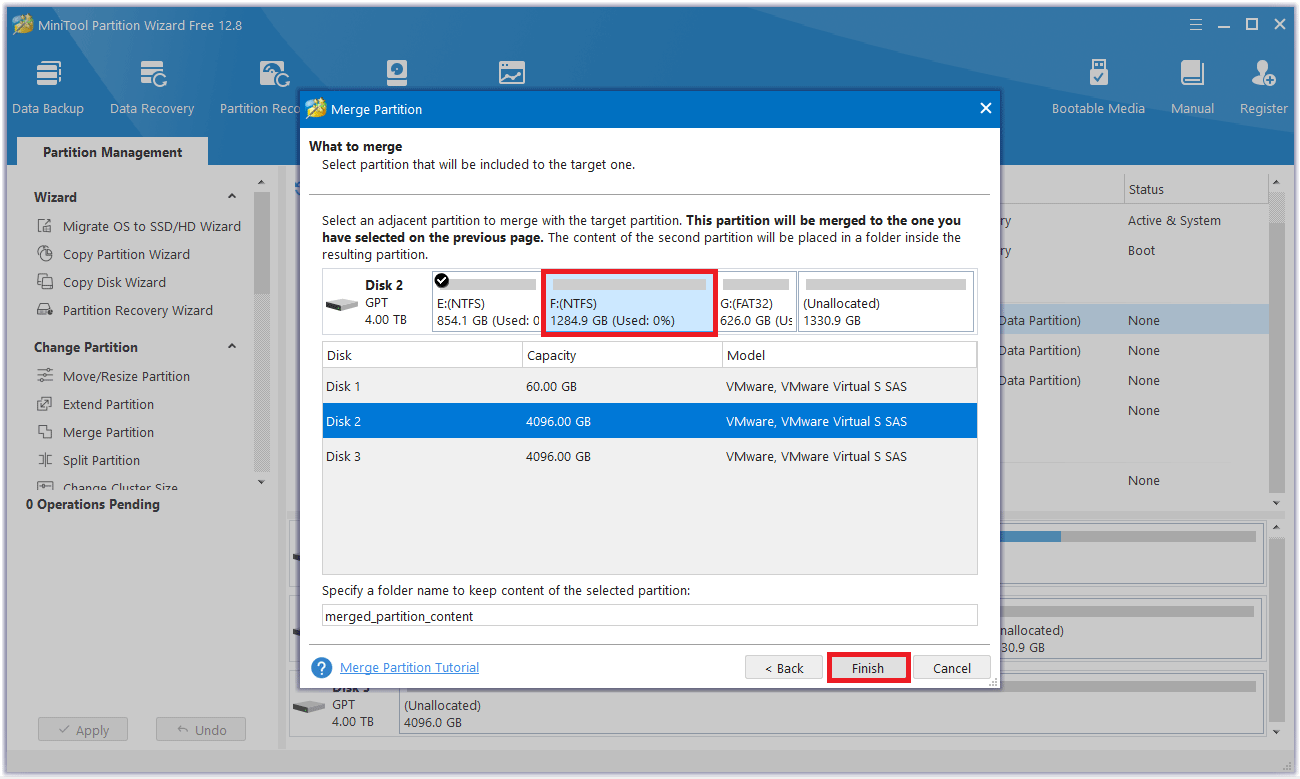Select E:(NTFS) partition block
Image resolution: width=1300 pixels, height=779 pixels.
coord(486,302)
